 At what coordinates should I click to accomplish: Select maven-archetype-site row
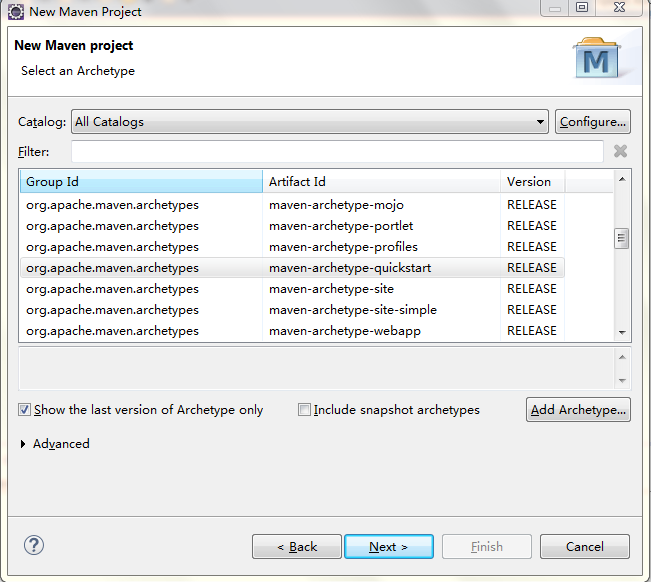click(x=292, y=289)
